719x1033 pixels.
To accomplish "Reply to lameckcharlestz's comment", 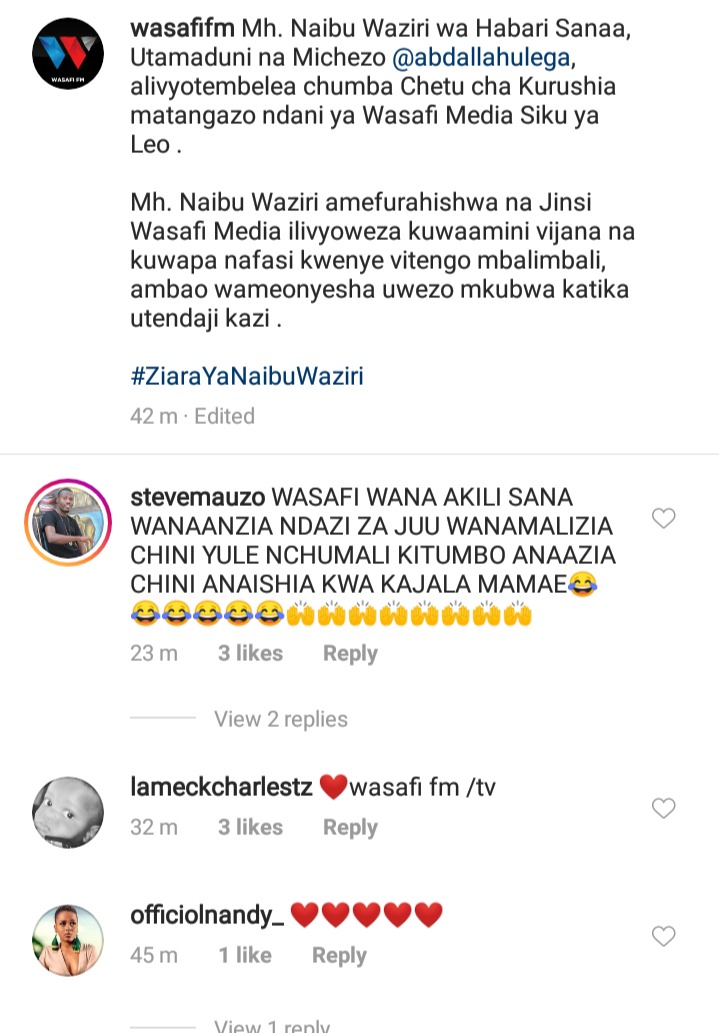I will [350, 827].
